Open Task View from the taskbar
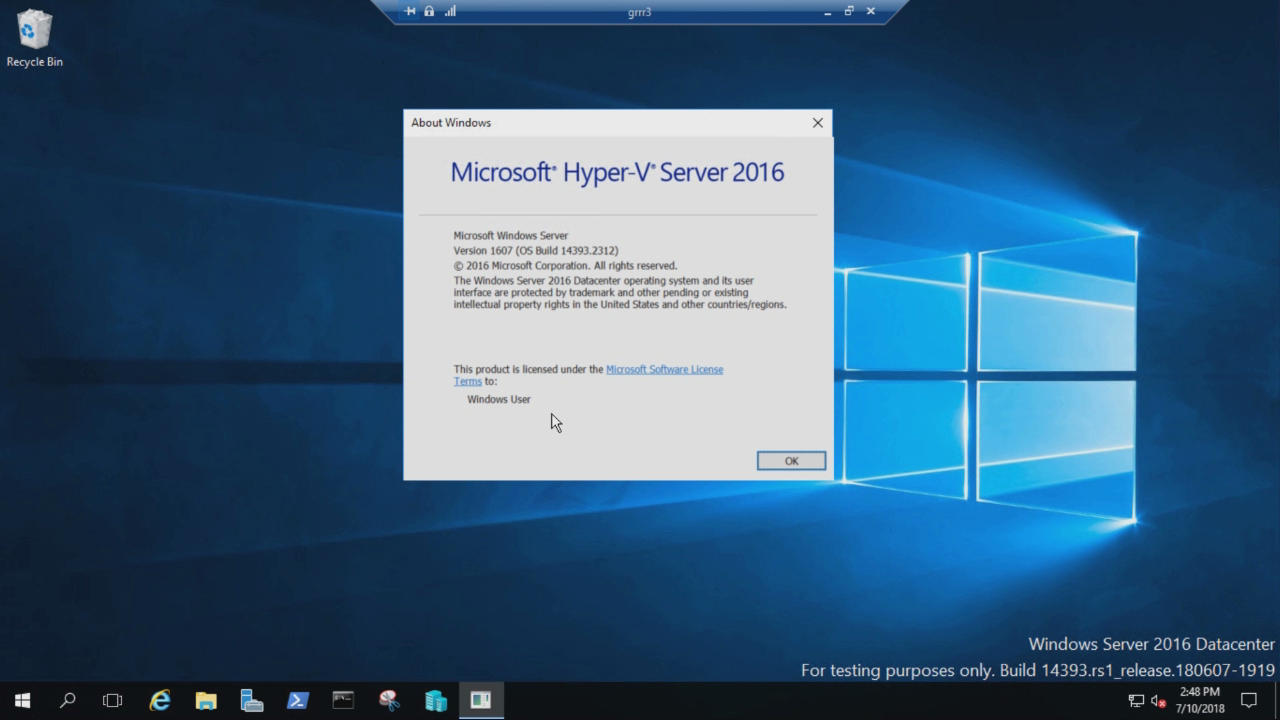This screenshot has width=1280, height=720. [x=112, y=700]
